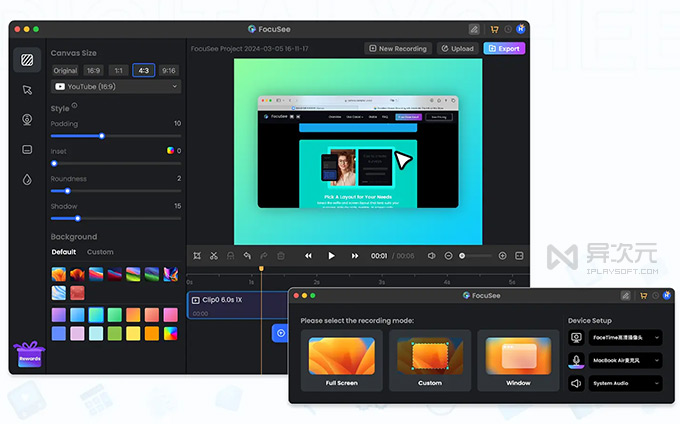Toggle the webcam device icon
Screen dimensions: 680x424
(x=576, y=338)
